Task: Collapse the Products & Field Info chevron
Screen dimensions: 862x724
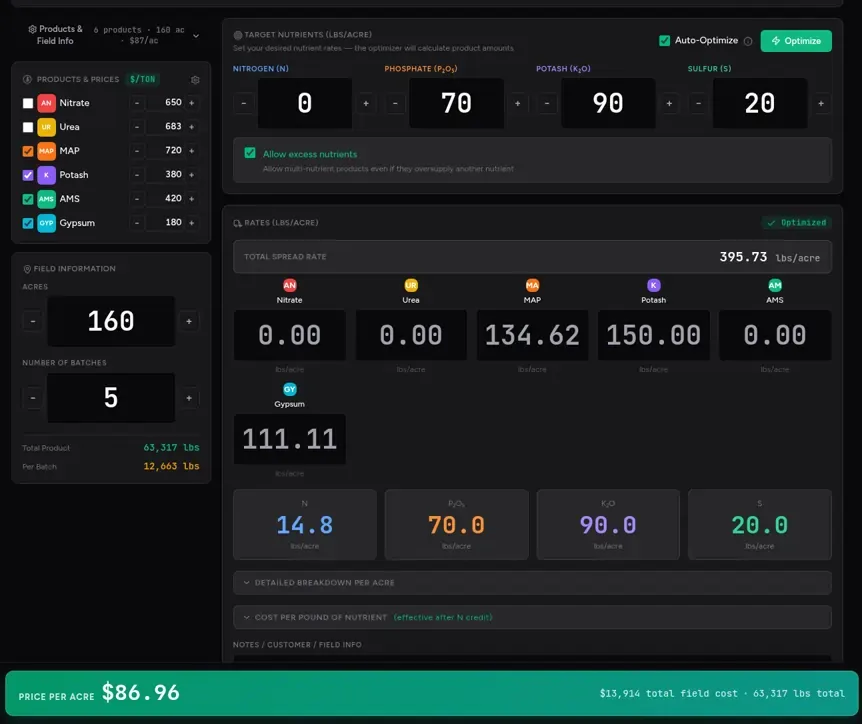Action: tap(196, 36)
